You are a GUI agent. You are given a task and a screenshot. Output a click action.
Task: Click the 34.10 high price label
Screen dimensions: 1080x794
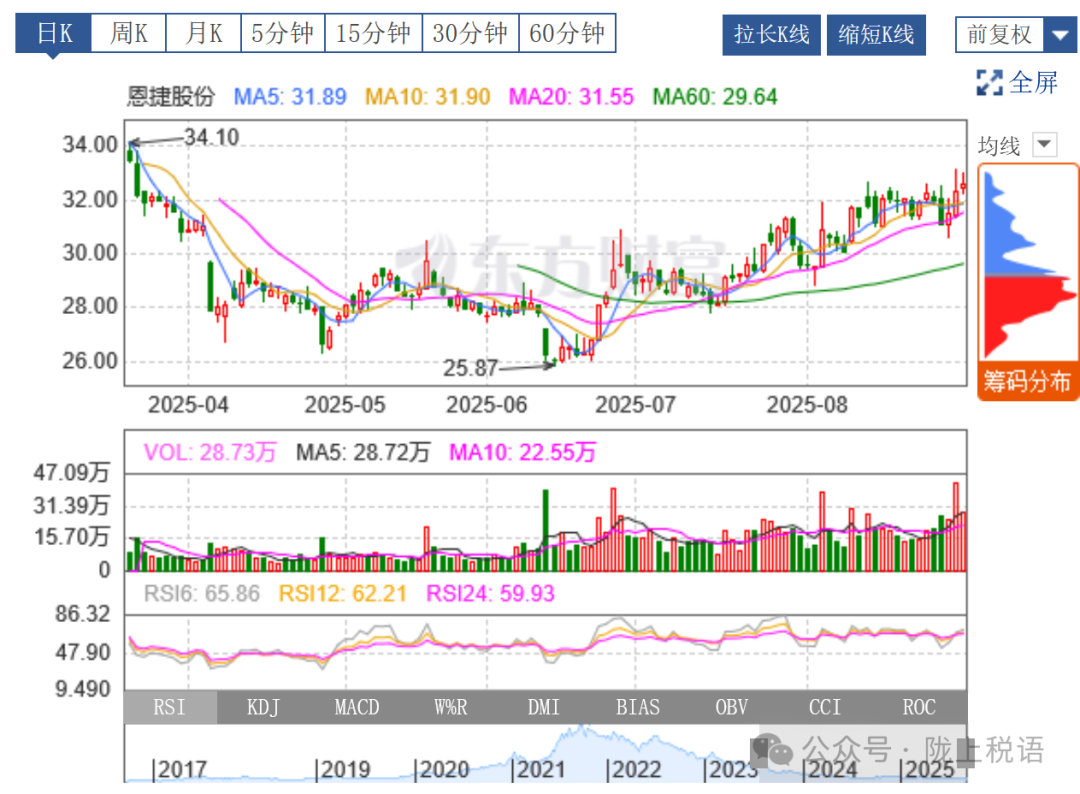(211, 137)
